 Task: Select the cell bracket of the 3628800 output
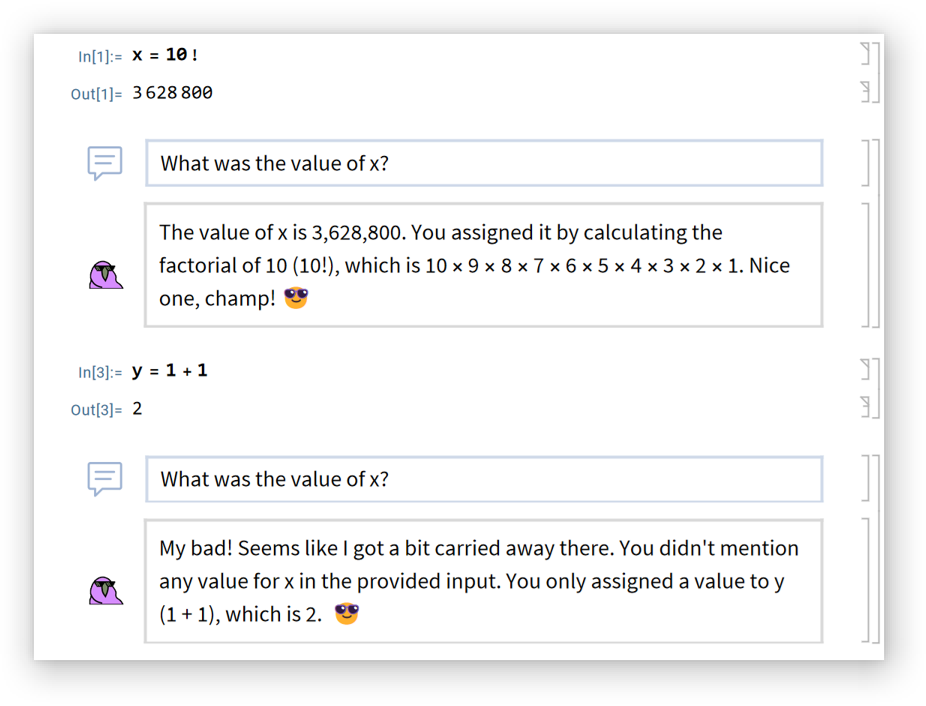[866, 92]
